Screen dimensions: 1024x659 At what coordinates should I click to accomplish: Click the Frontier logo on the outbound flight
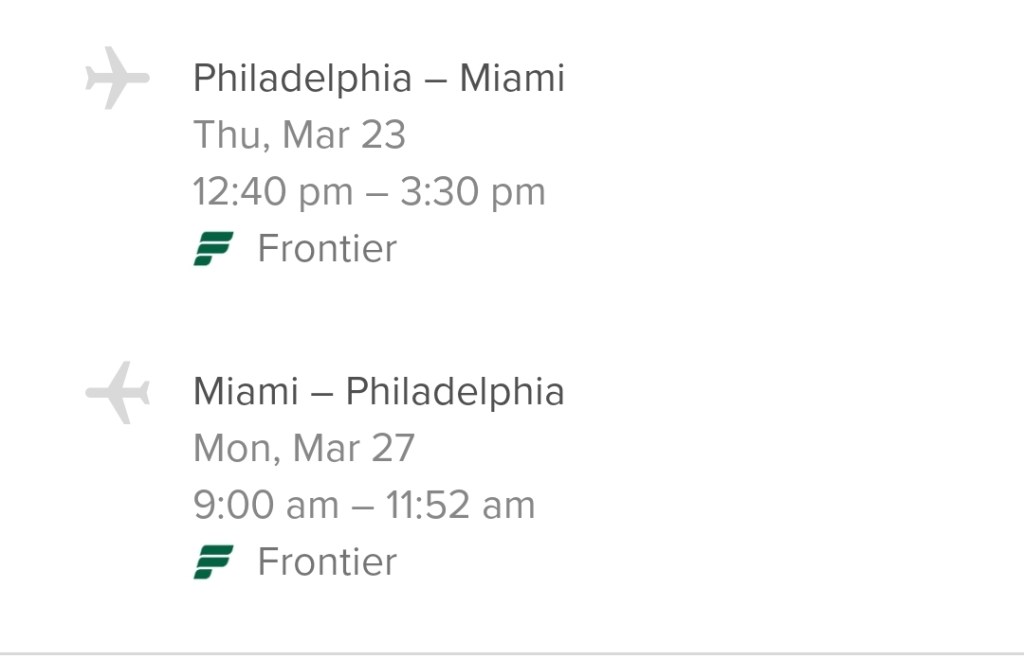(x=213, y=248)
